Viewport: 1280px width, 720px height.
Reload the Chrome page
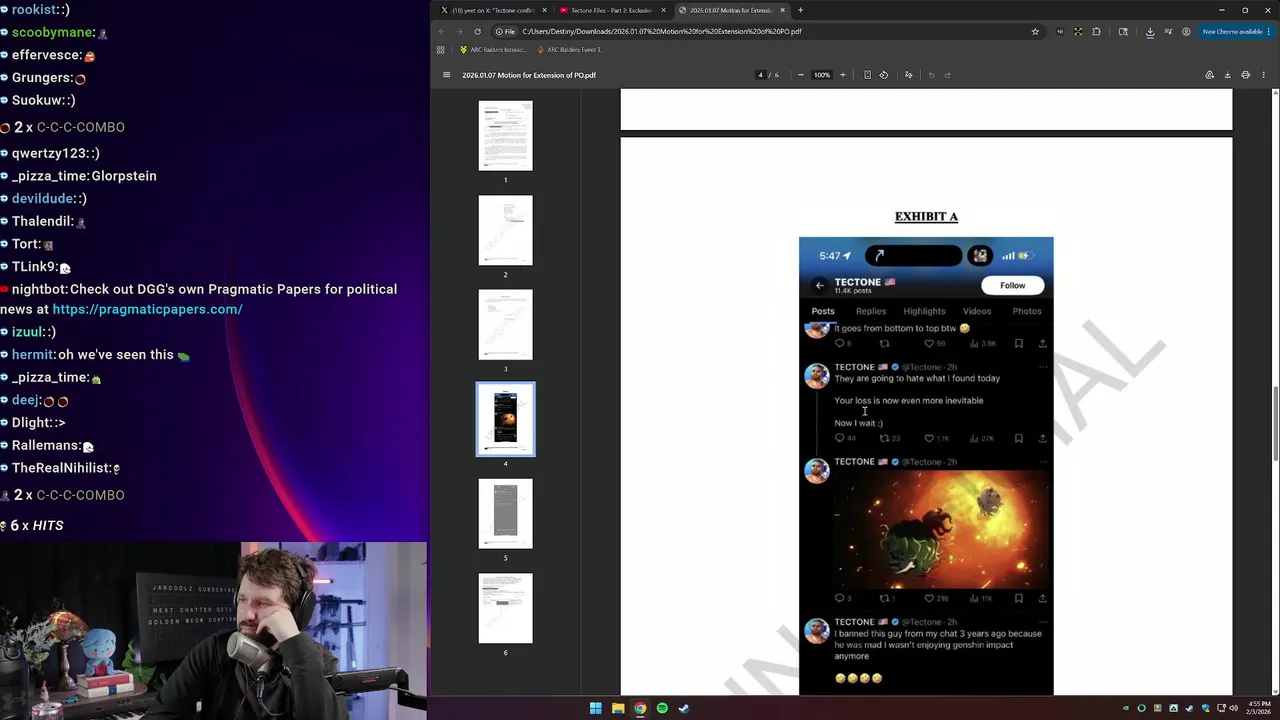[477, 31]
